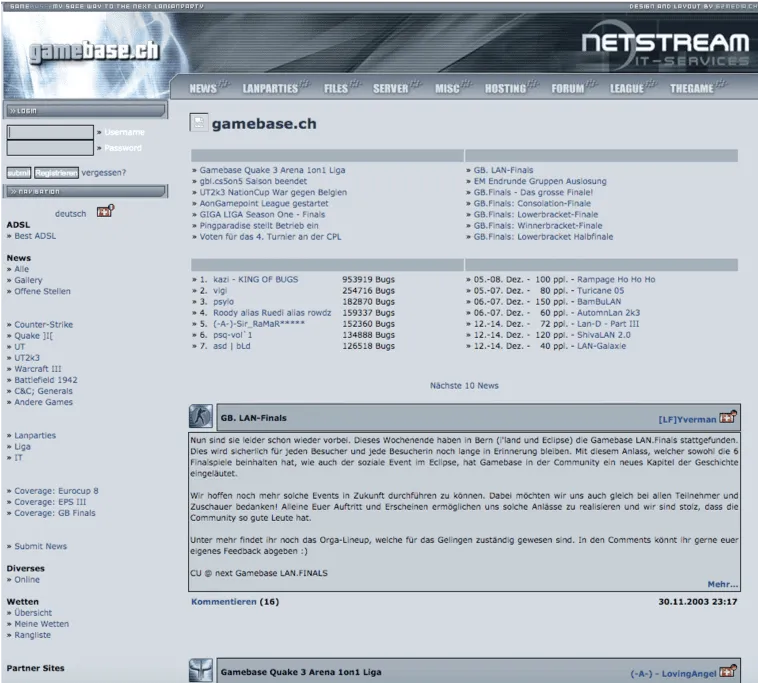
Task: Click Kommentieren under LAN-Finals article
Action: coord(224,602)
